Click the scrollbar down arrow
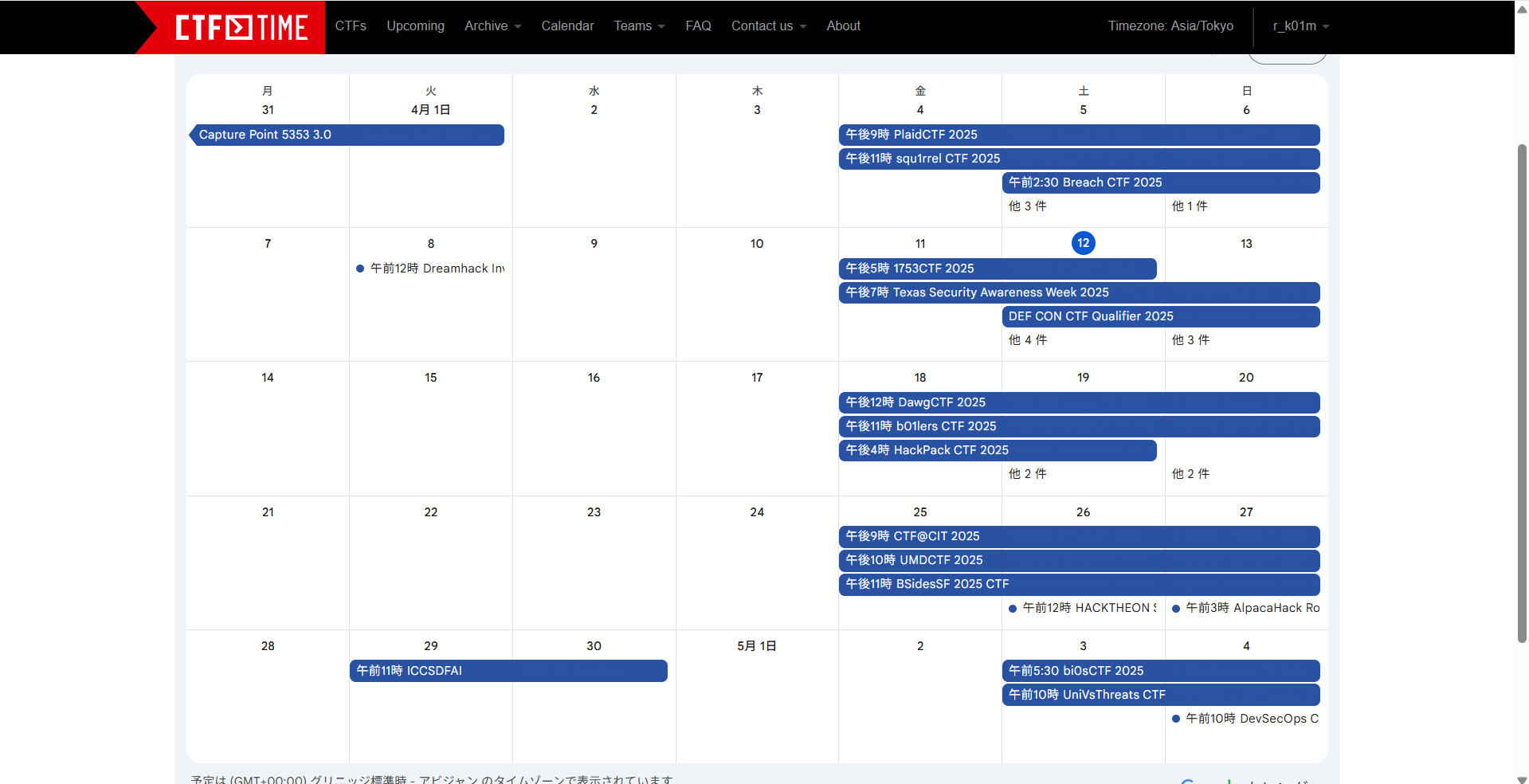 [1522, 779]
